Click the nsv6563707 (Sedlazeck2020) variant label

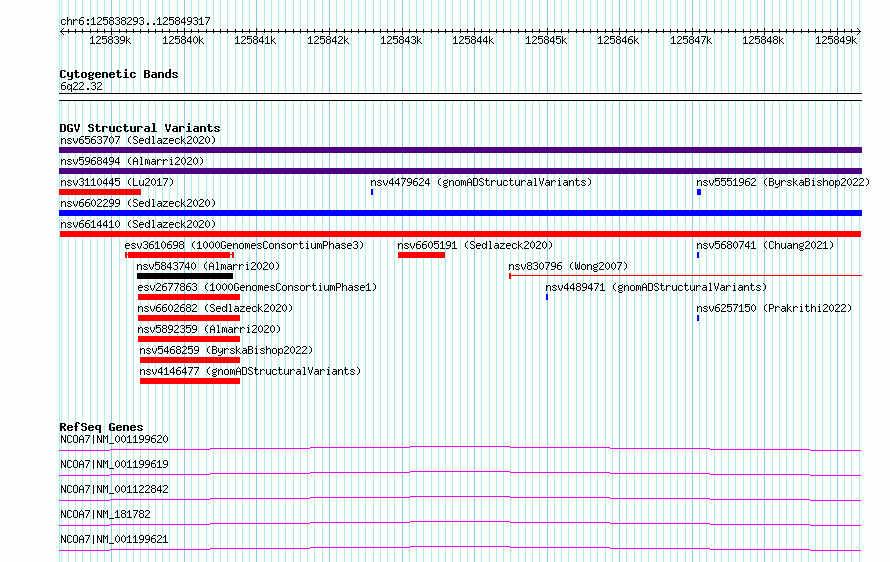click(138, 140)
